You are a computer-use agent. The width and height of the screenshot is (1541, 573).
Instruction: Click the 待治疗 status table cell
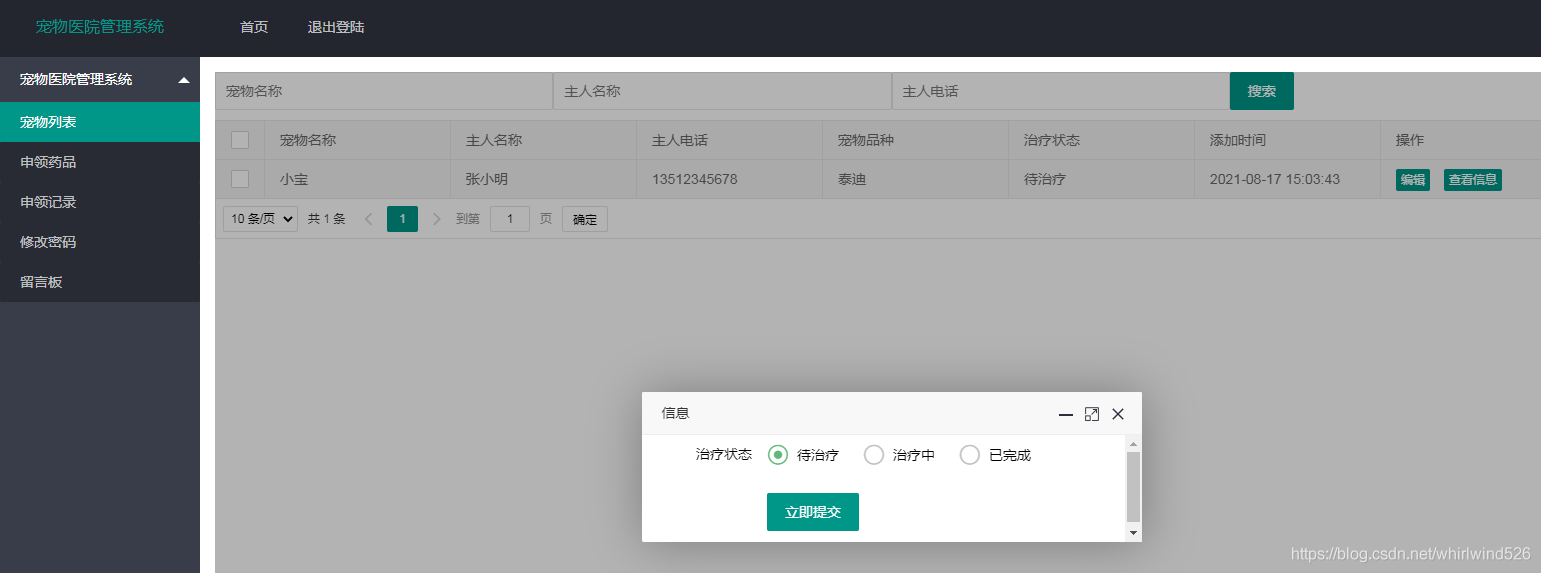pyautogui.click(x=1101, y=179)
